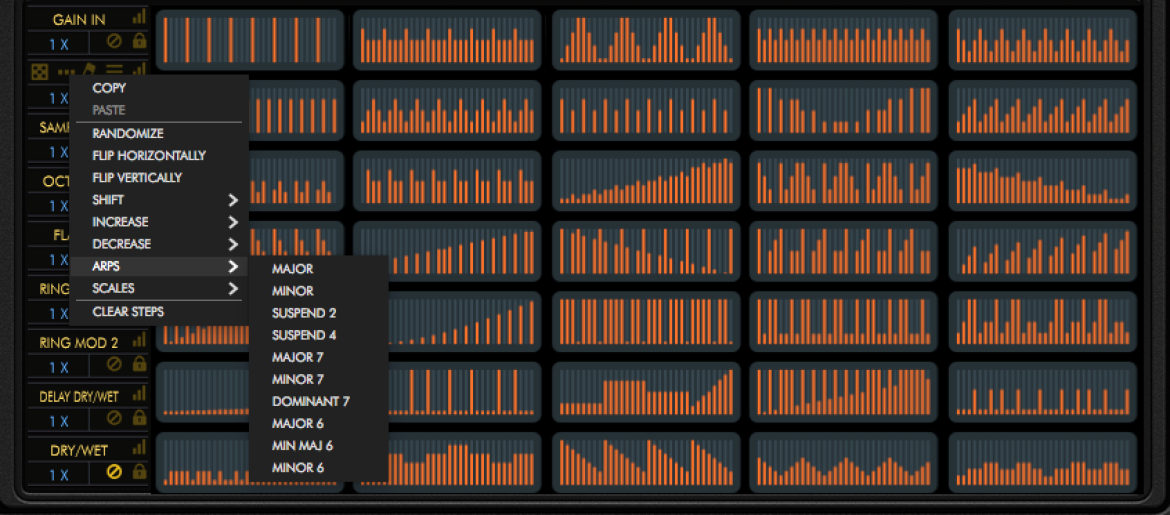Viewport: 1170px width, 515px height.
Task: Select the smooth ascending ramp preset in center column
Action: (646, 181)
